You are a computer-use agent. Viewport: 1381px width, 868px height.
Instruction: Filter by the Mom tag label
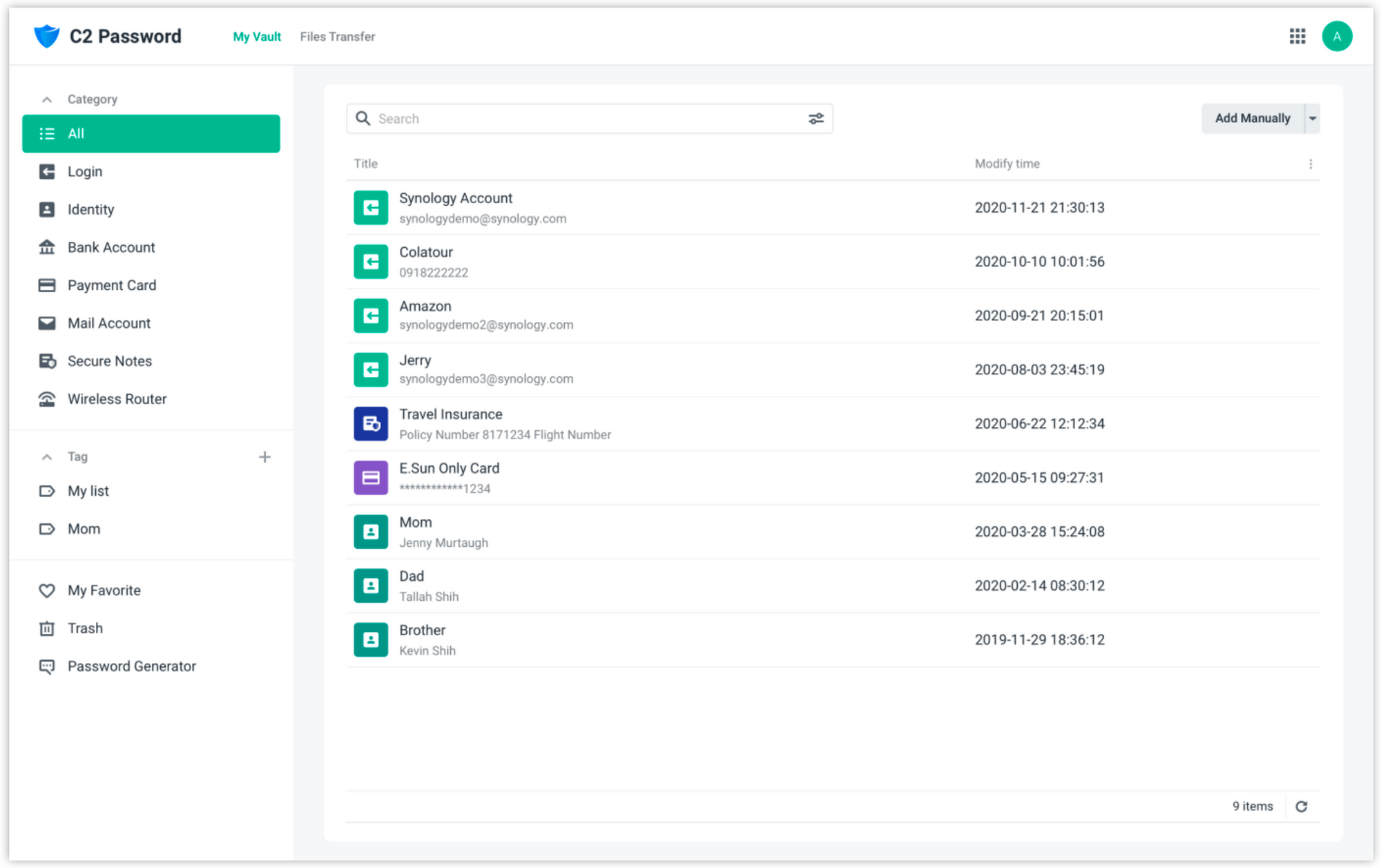[x=84, y=529]
